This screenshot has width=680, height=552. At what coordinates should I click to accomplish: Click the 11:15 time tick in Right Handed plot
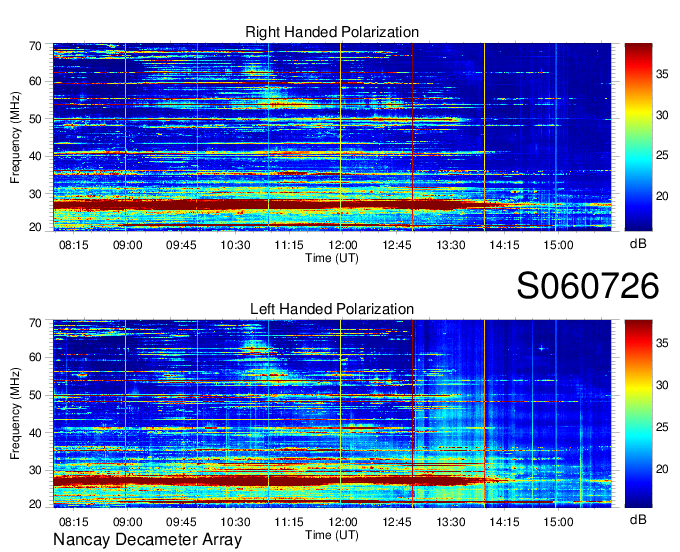point(289,245)
